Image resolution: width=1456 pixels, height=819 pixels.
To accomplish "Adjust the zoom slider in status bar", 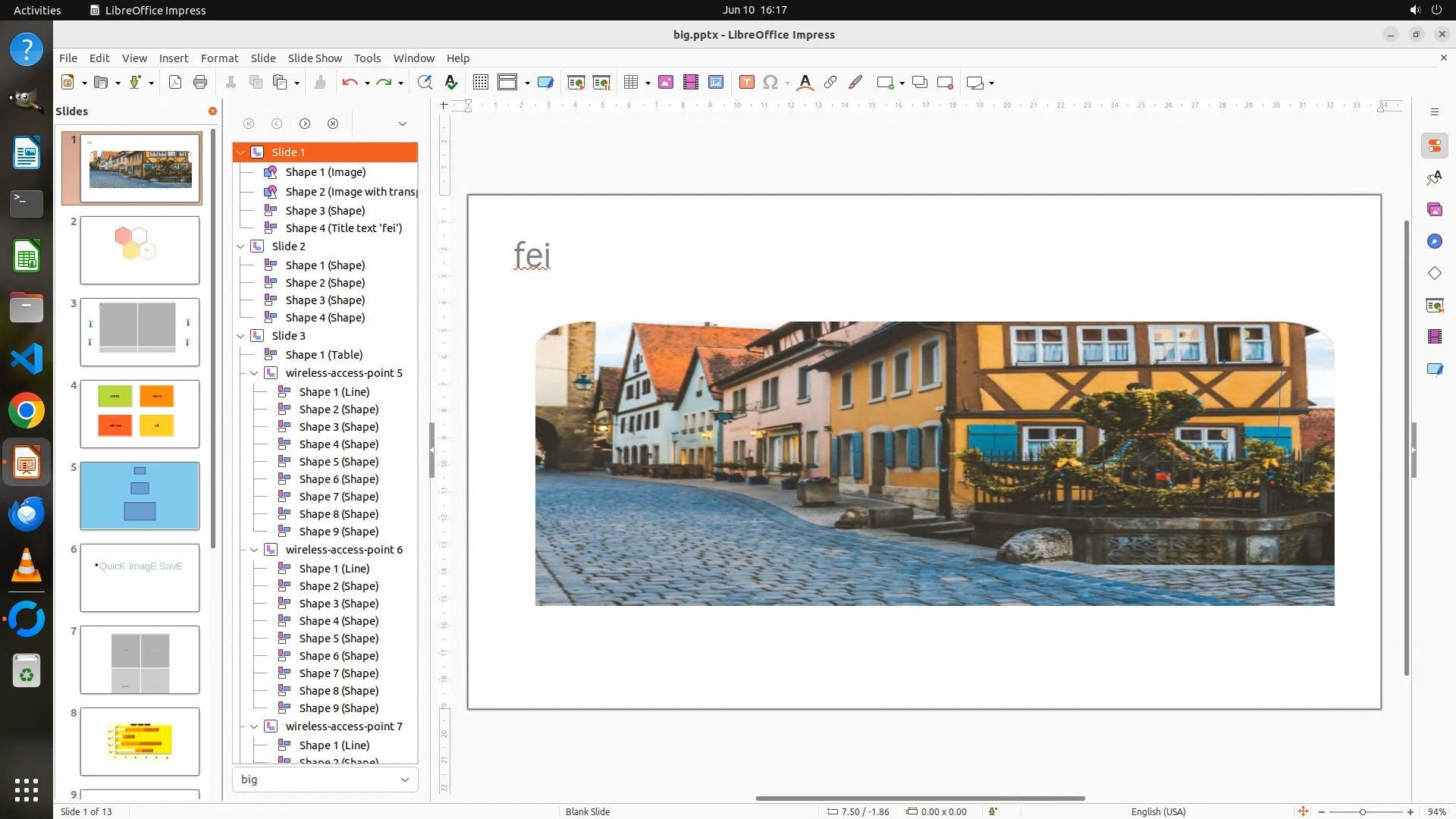I will click(x=1362, y=812).
